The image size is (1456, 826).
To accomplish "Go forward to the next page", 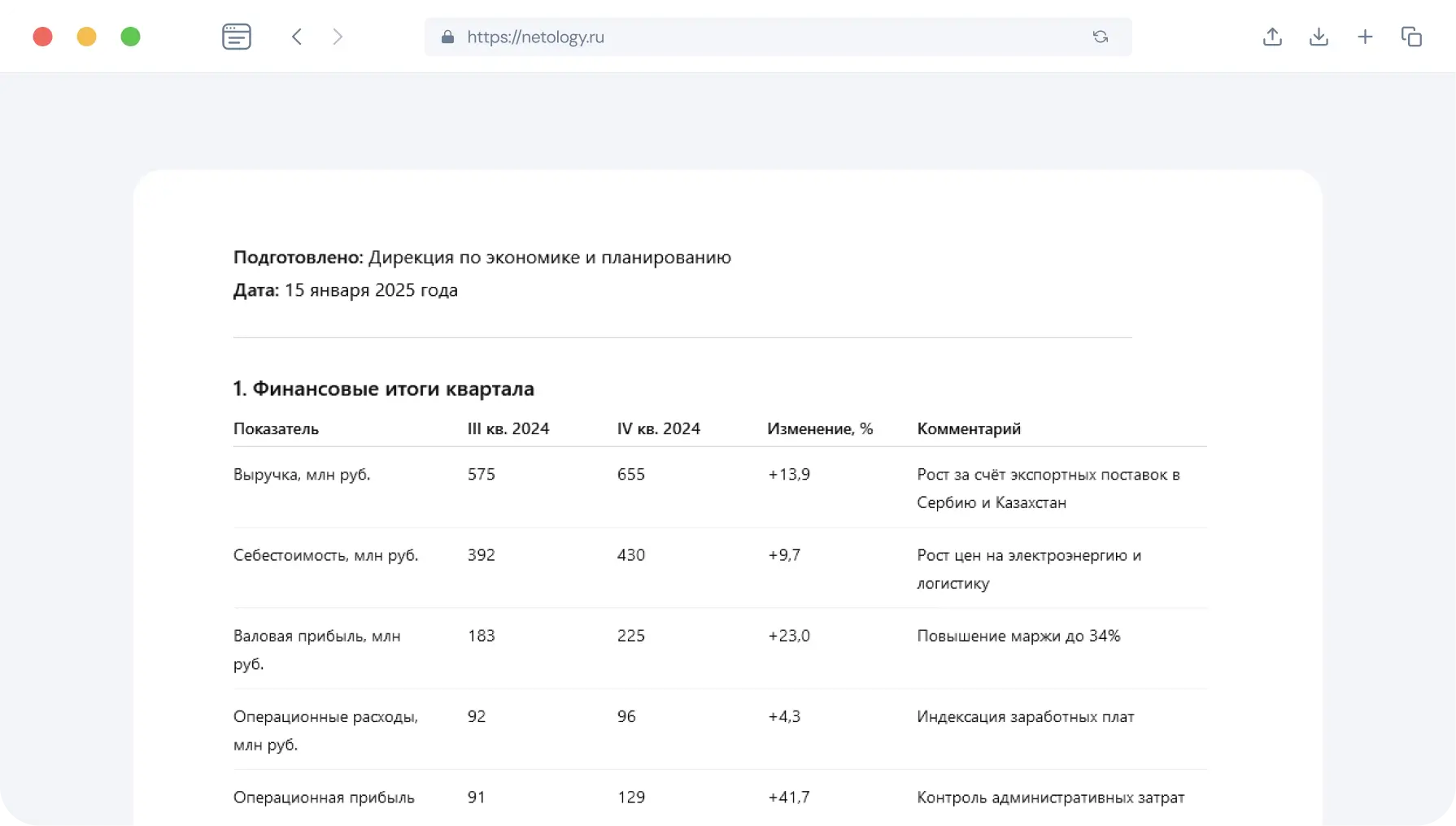I will click(338, 37).
